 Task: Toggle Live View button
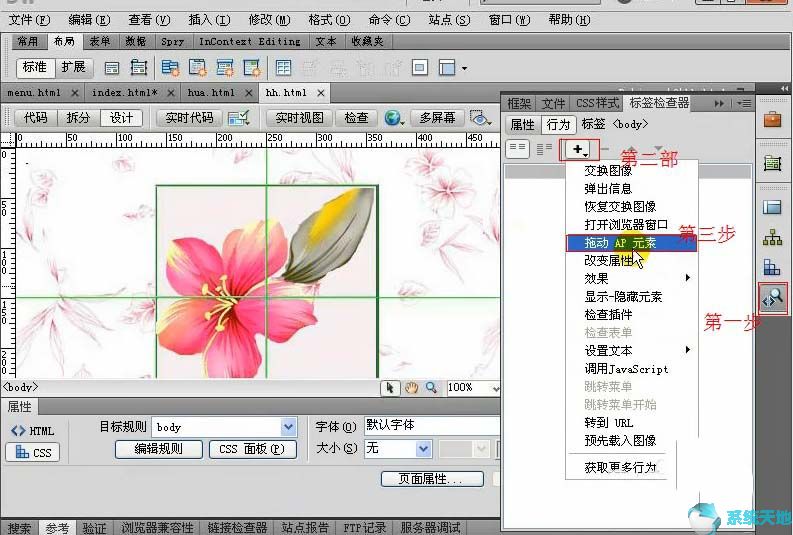point(299,118)
